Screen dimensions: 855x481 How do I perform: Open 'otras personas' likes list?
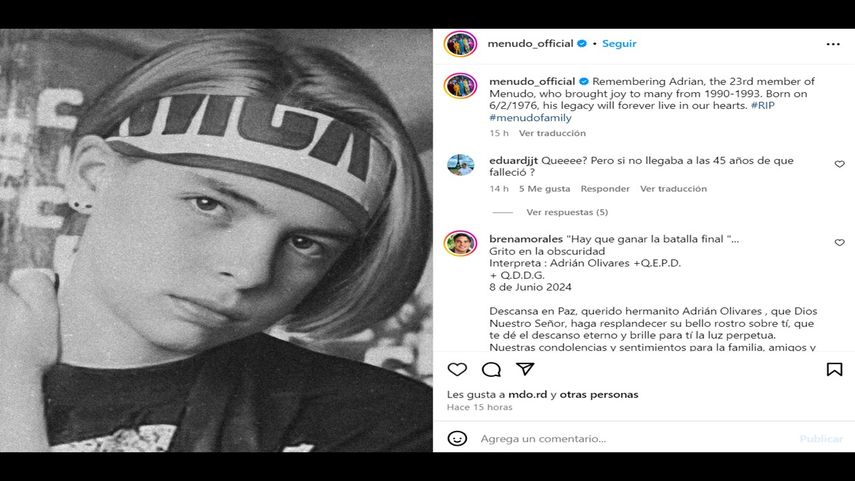598,394
